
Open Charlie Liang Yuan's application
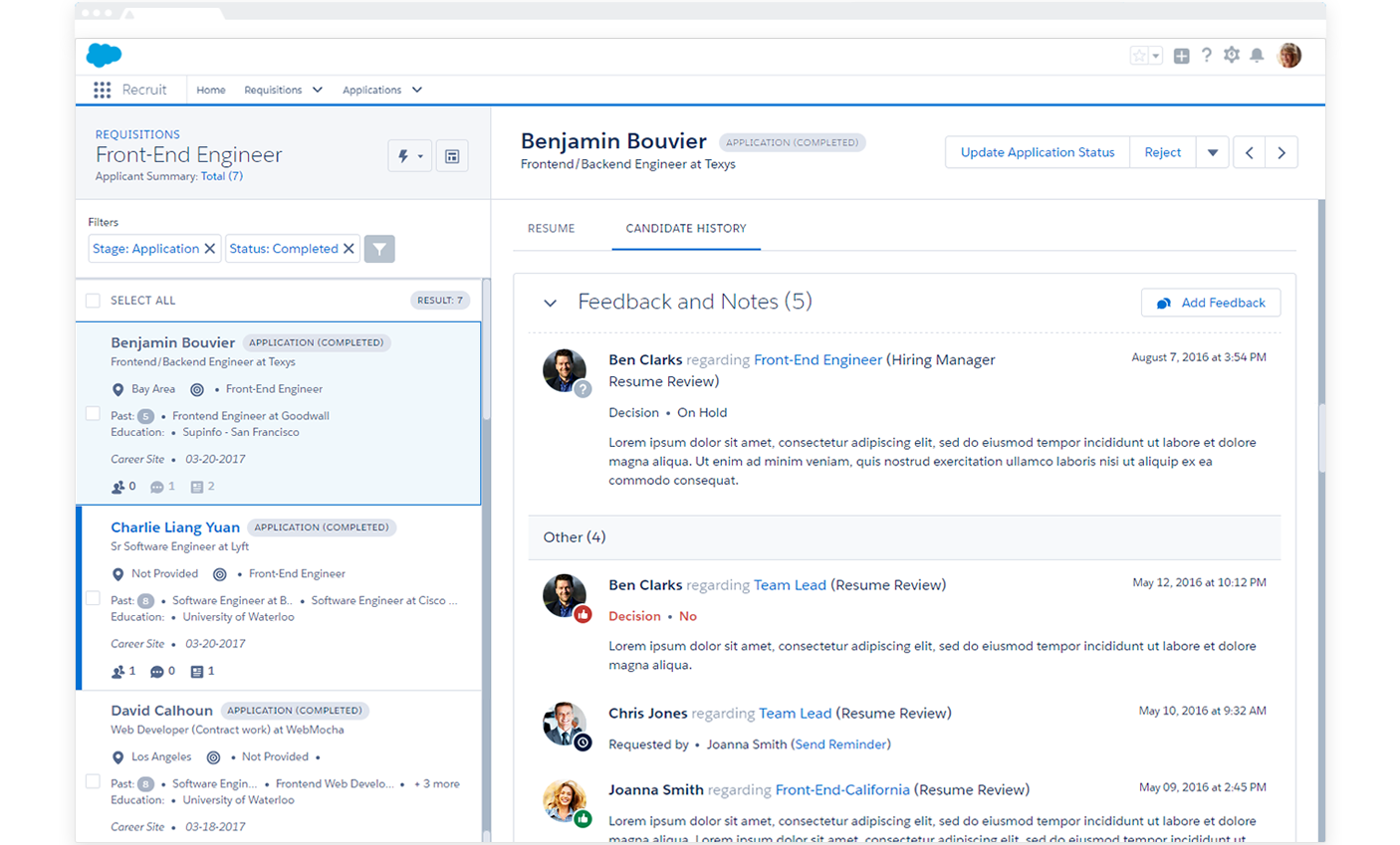(175, 527)
